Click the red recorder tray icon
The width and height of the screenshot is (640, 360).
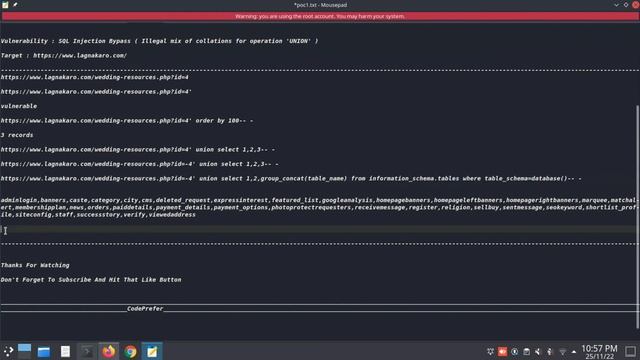[502, 351]
